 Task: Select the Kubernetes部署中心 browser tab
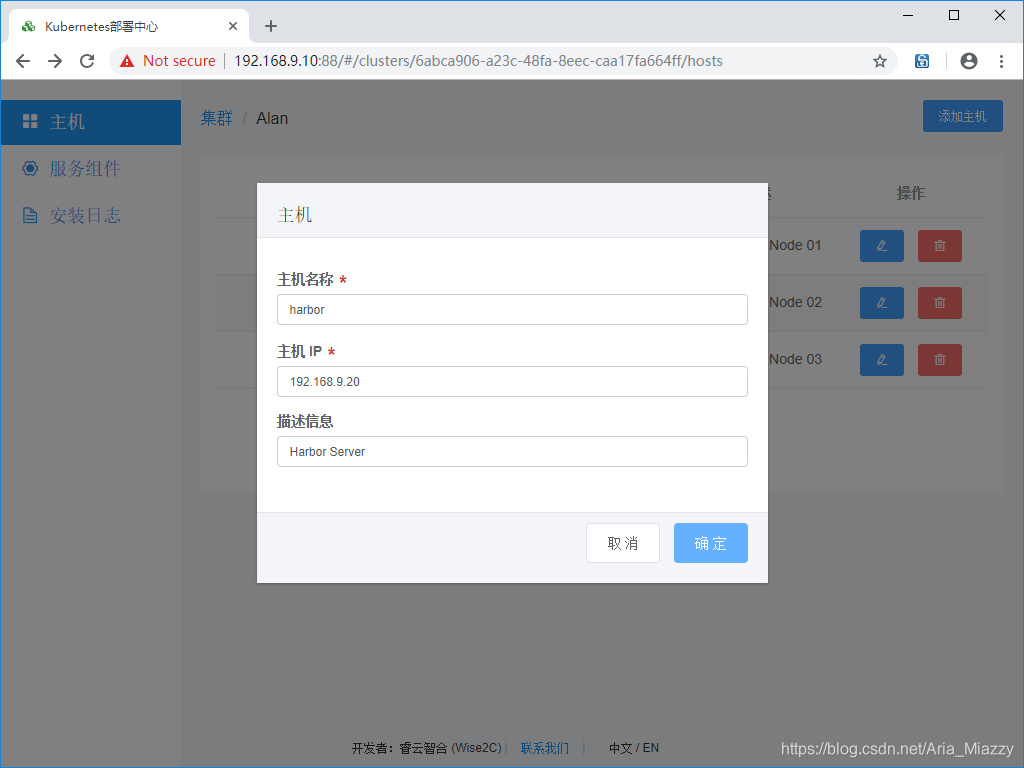tap(129, 26)
